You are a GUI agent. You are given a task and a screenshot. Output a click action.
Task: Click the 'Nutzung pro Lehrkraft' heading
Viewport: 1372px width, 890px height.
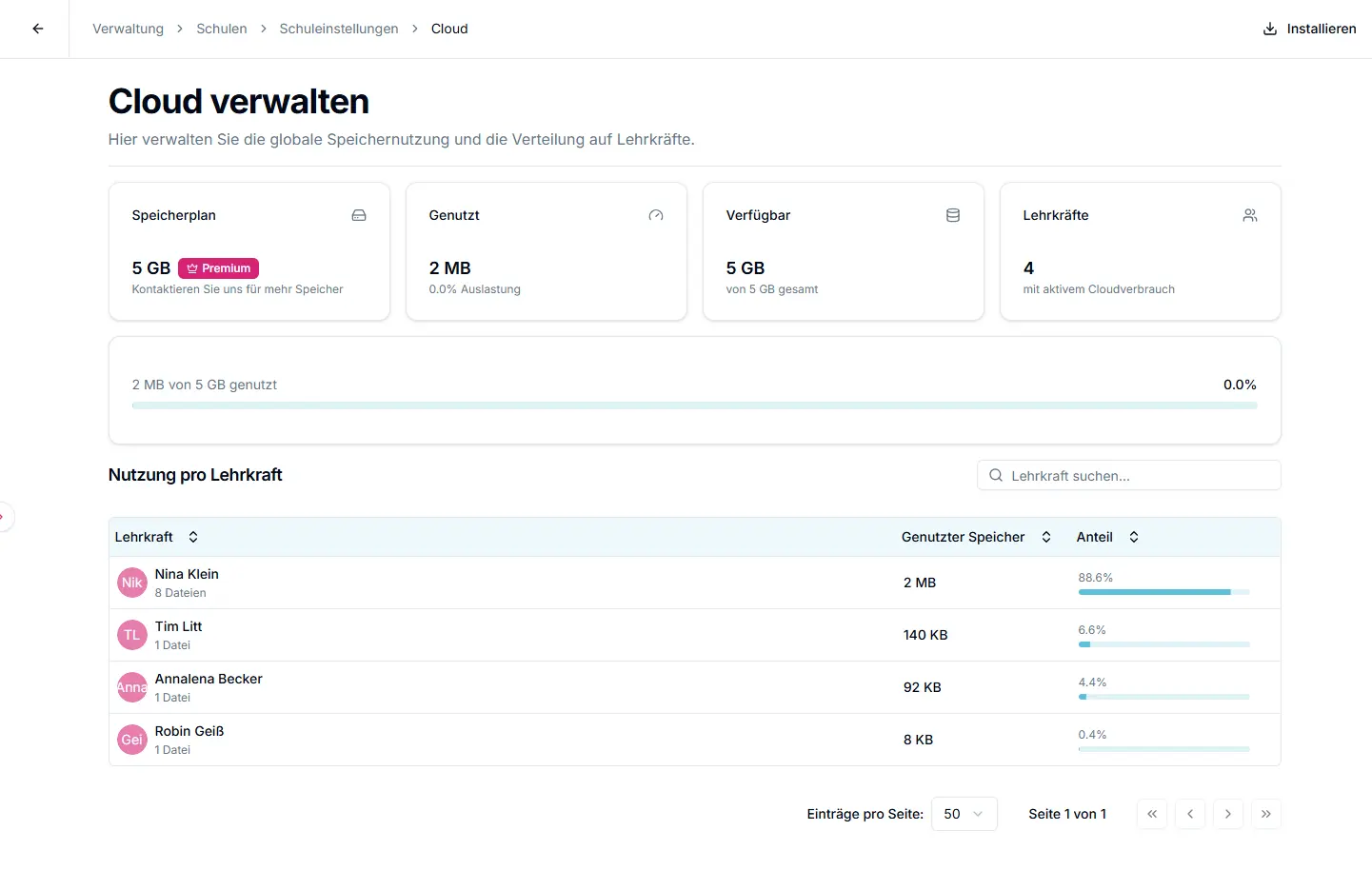click(195, 475)
